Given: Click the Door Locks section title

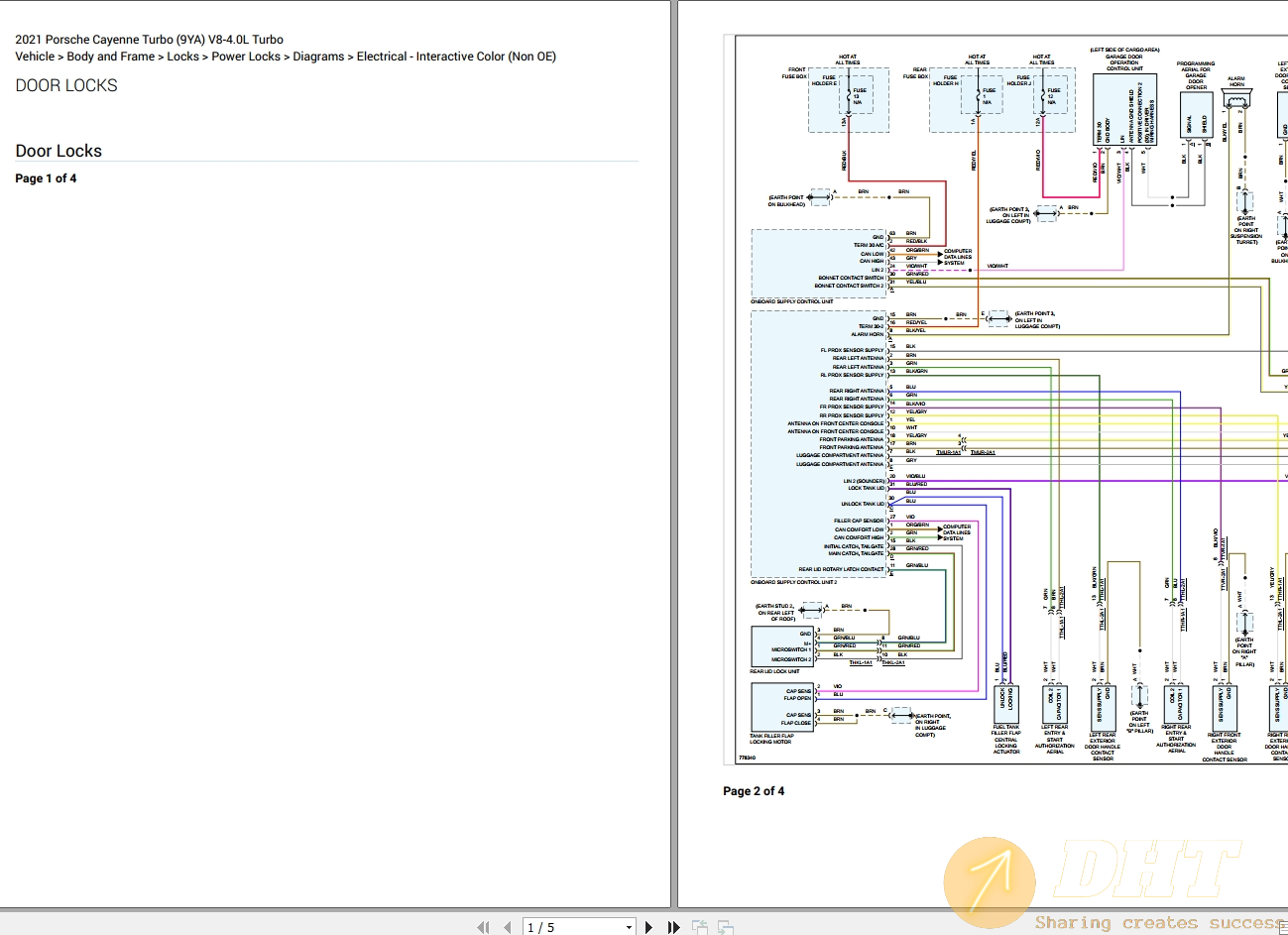Looking at the screenshot, I should point(59,151).
